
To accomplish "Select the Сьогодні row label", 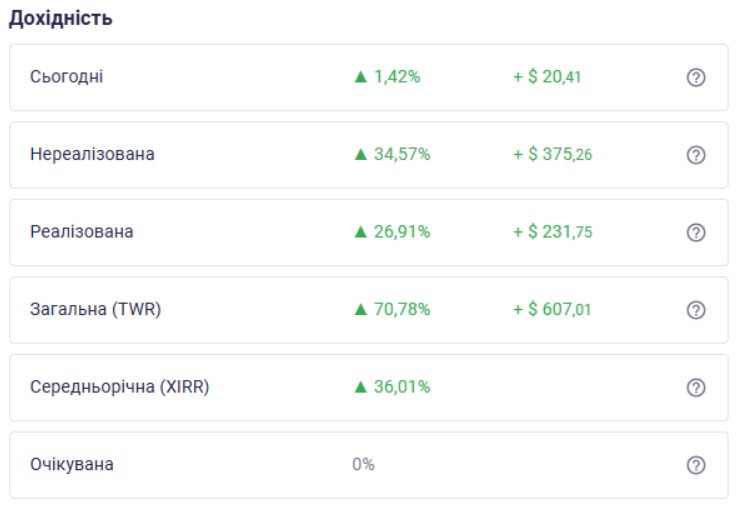I will pos(66,77).
